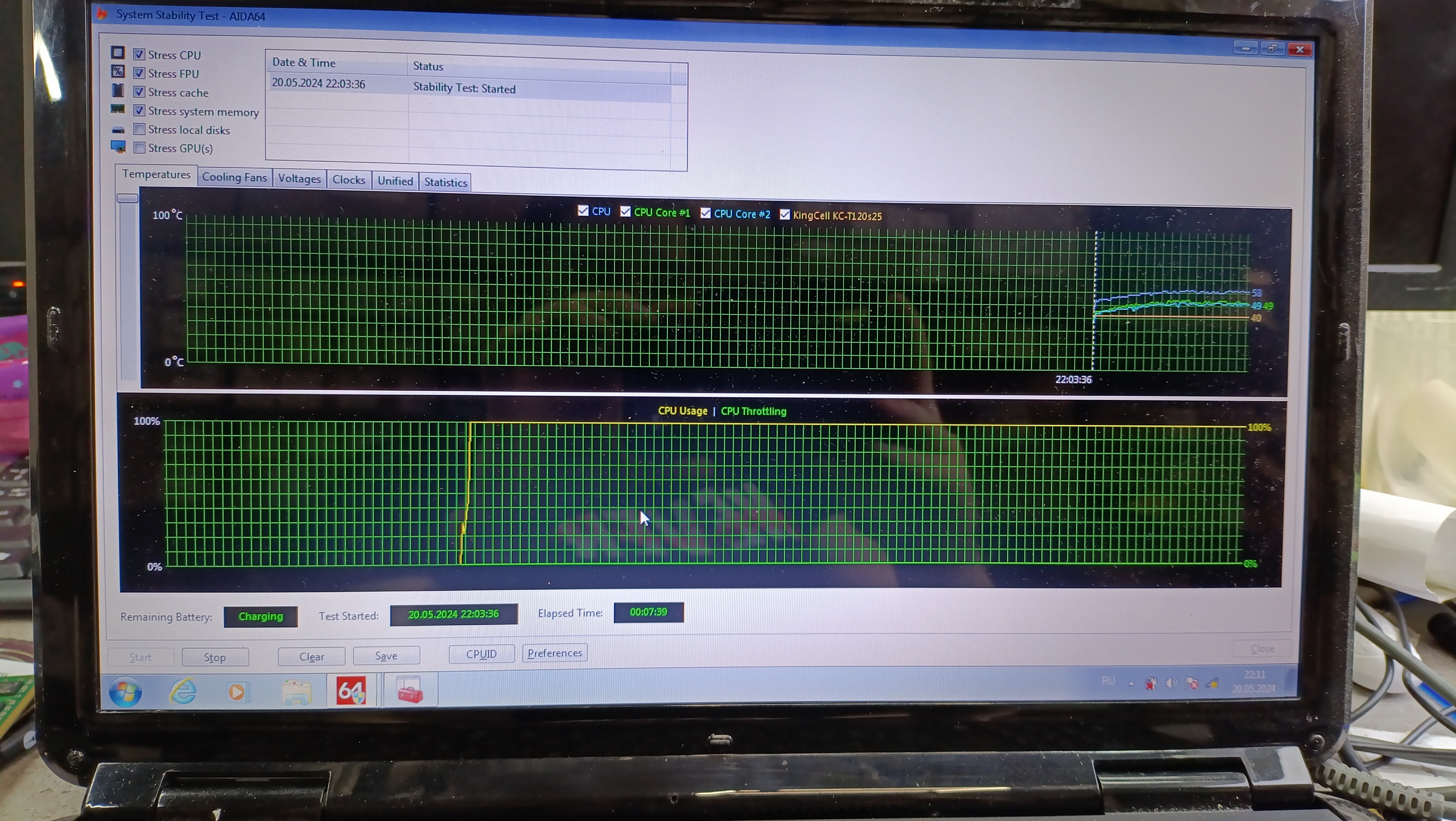Image resolution: width=1456 pixels, height=821 pixels.
Task: Click the Clear button
Action: coord(311,657)
